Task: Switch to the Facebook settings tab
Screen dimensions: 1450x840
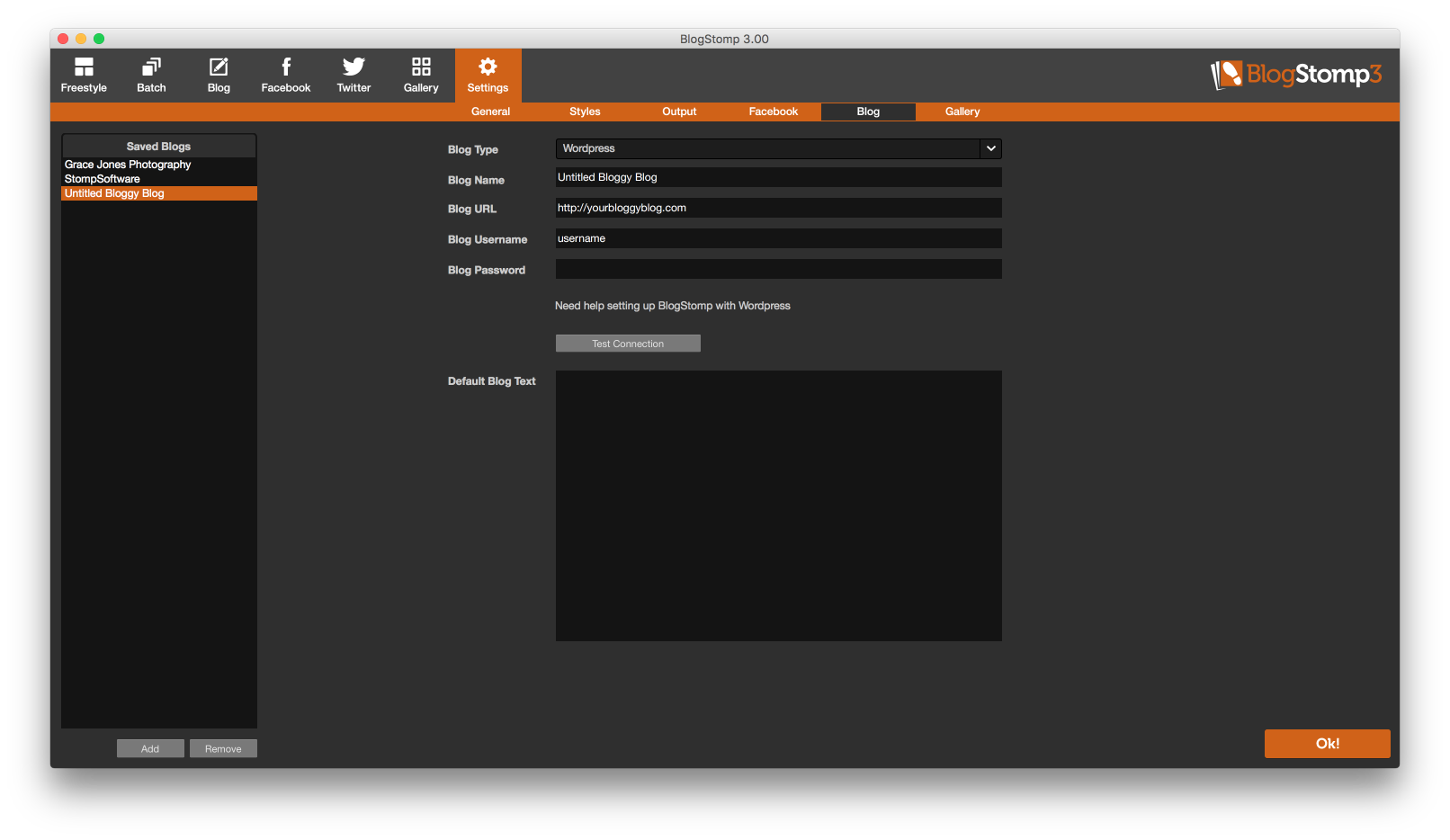Action: [774, 112]
